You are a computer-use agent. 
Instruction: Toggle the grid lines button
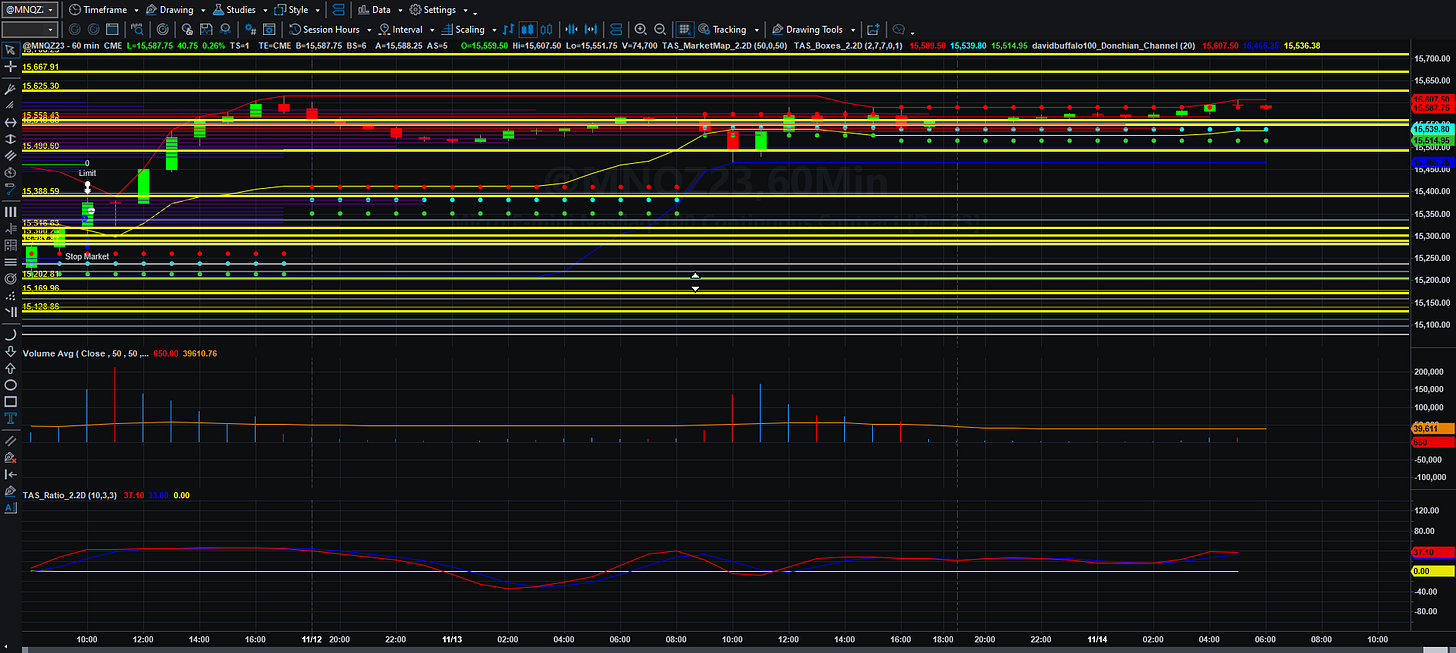[x=685, y=30]
